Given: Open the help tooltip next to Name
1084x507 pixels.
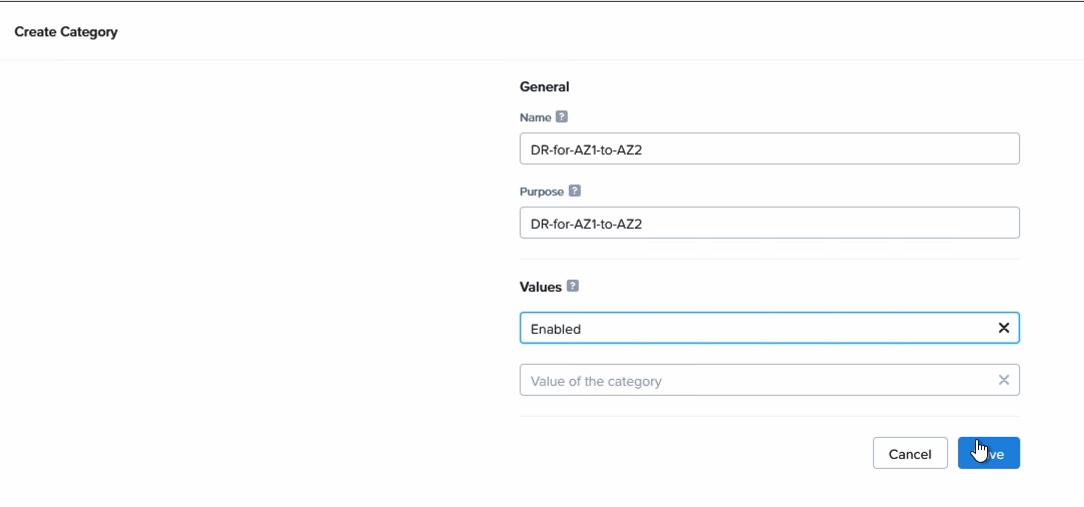Looking at the screenshot, I should pyautogui.click(x=561, y=117).
